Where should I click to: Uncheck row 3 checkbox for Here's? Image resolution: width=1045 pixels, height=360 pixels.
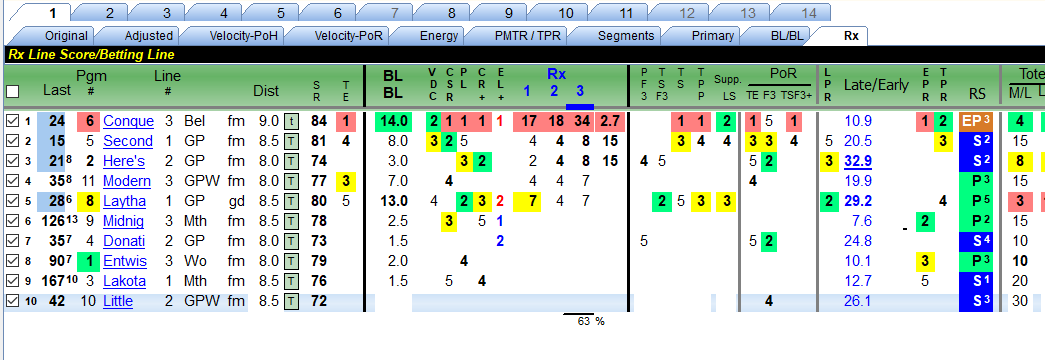pos(12,161)
